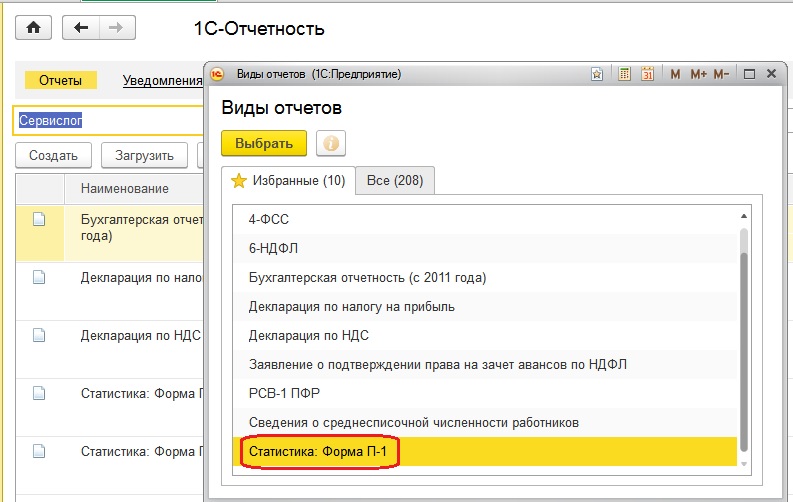Select Декларация по НДС in dialog list
Image resolution: width=793 pixels, height=502 pixels.
click(x=486, y=335)
